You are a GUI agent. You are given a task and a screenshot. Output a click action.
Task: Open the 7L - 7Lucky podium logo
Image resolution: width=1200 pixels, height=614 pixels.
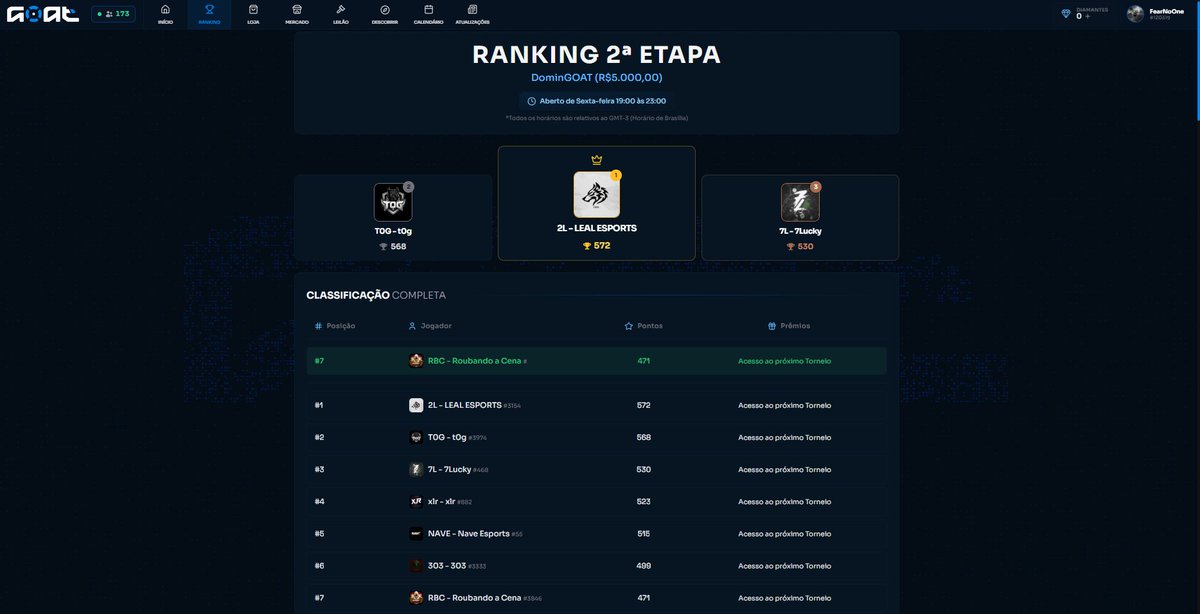800,202
